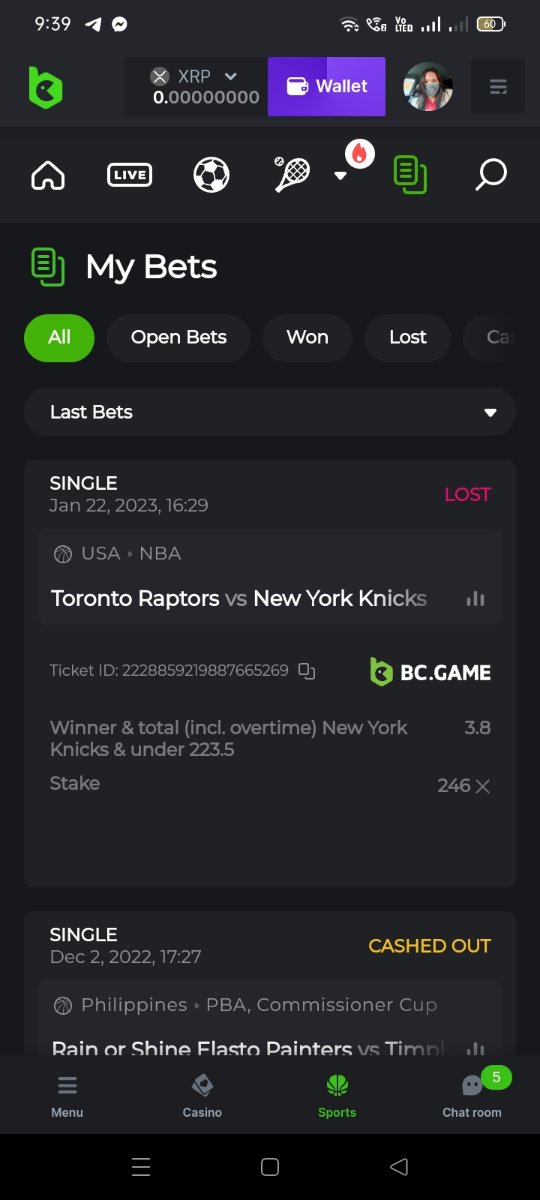Show only Lost bets
This screenshot has height=1200, width=540.
(x=408, y=337)
